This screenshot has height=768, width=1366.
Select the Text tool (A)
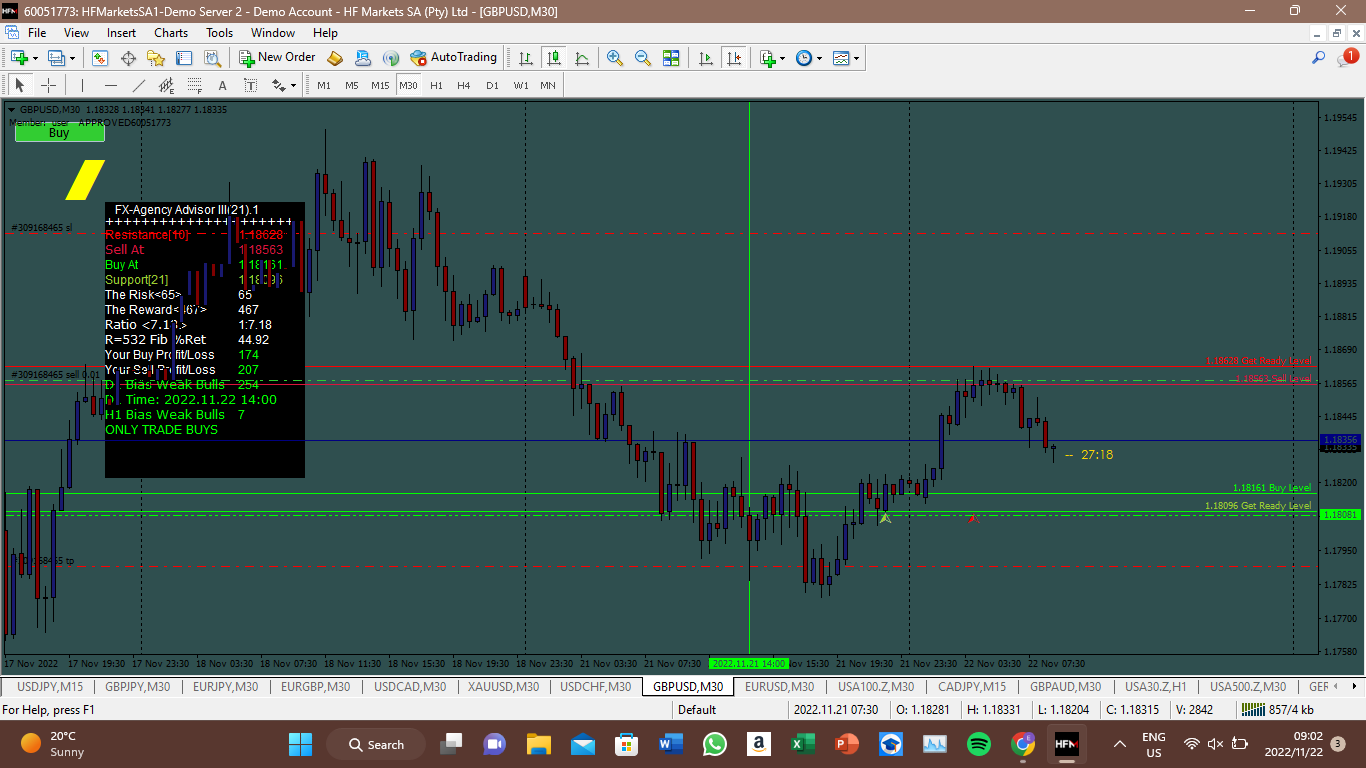[222, 85]
